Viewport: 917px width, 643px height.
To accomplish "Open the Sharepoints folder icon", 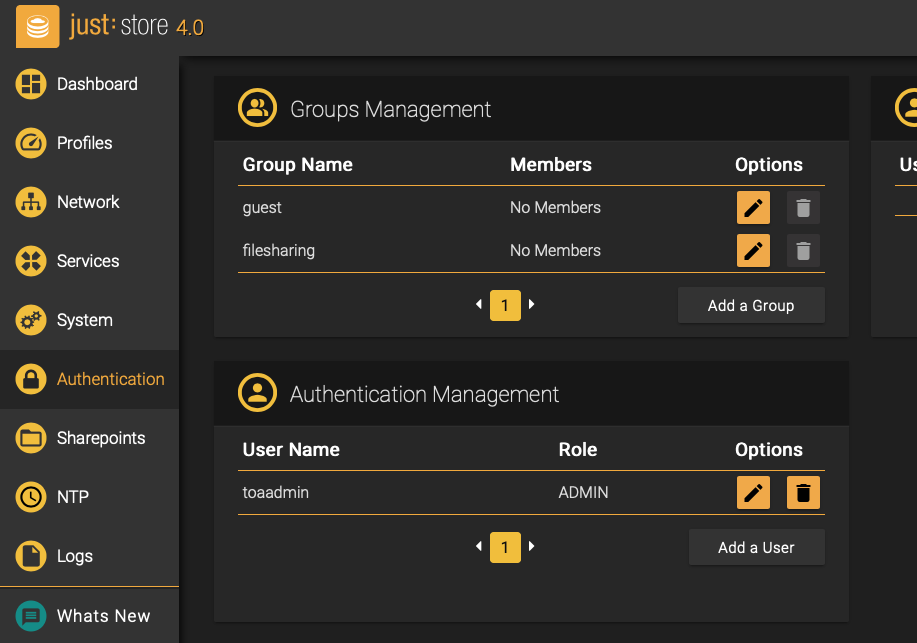I will (x=31, y=438).
